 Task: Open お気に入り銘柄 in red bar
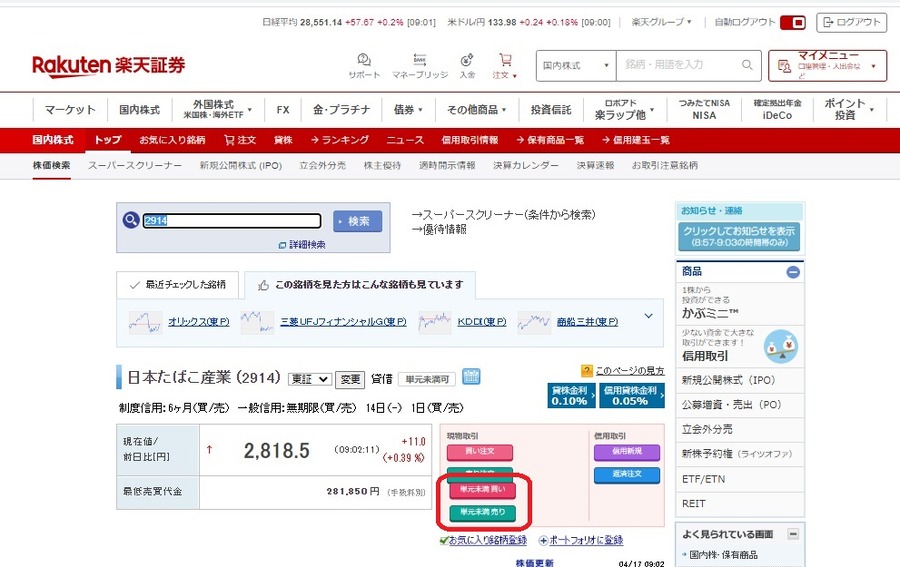[172, 140]
